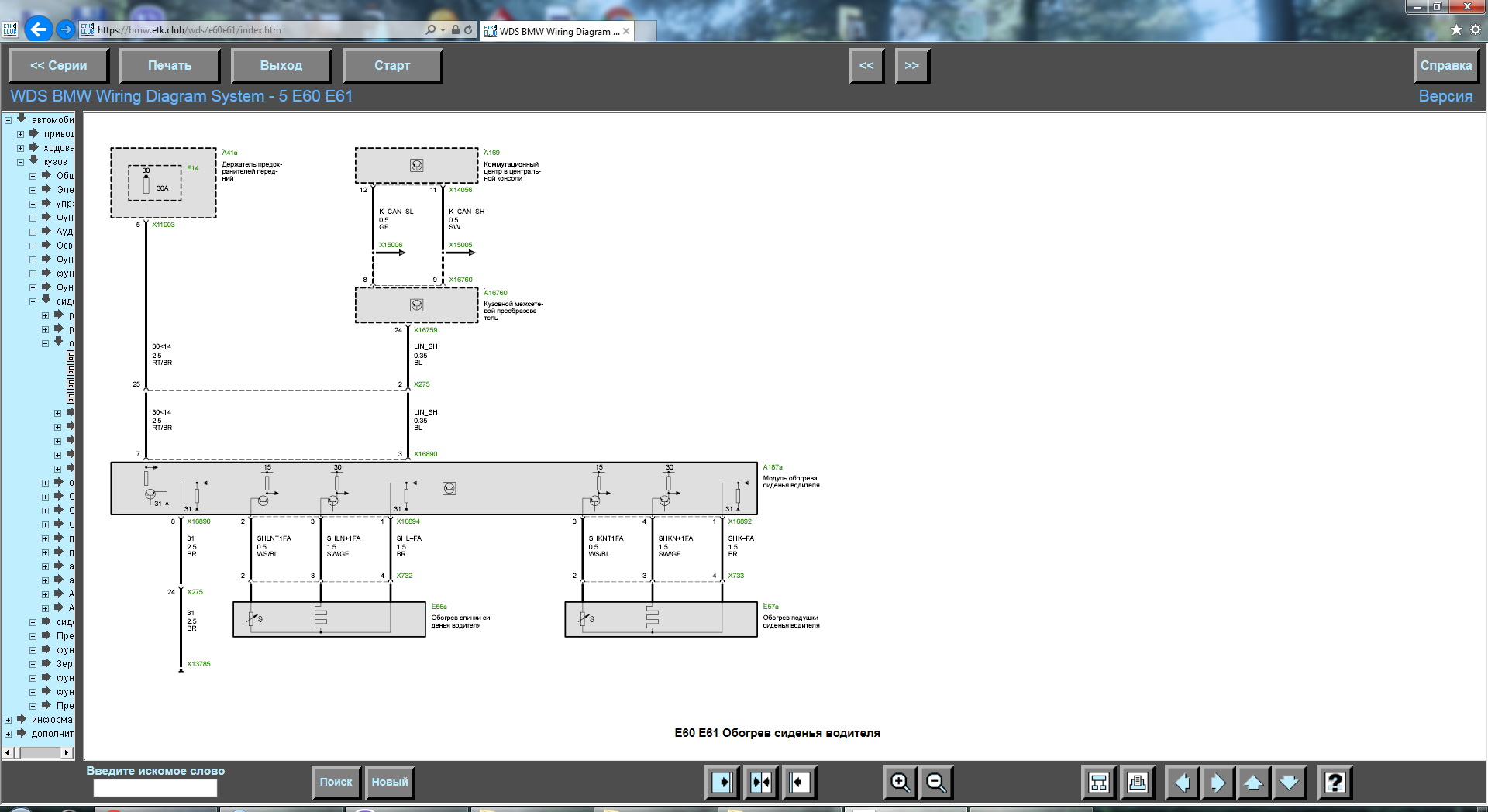
Task: Collapse the 'кузов' tree node
Action: pyautogui.click(x=21, y=162)
